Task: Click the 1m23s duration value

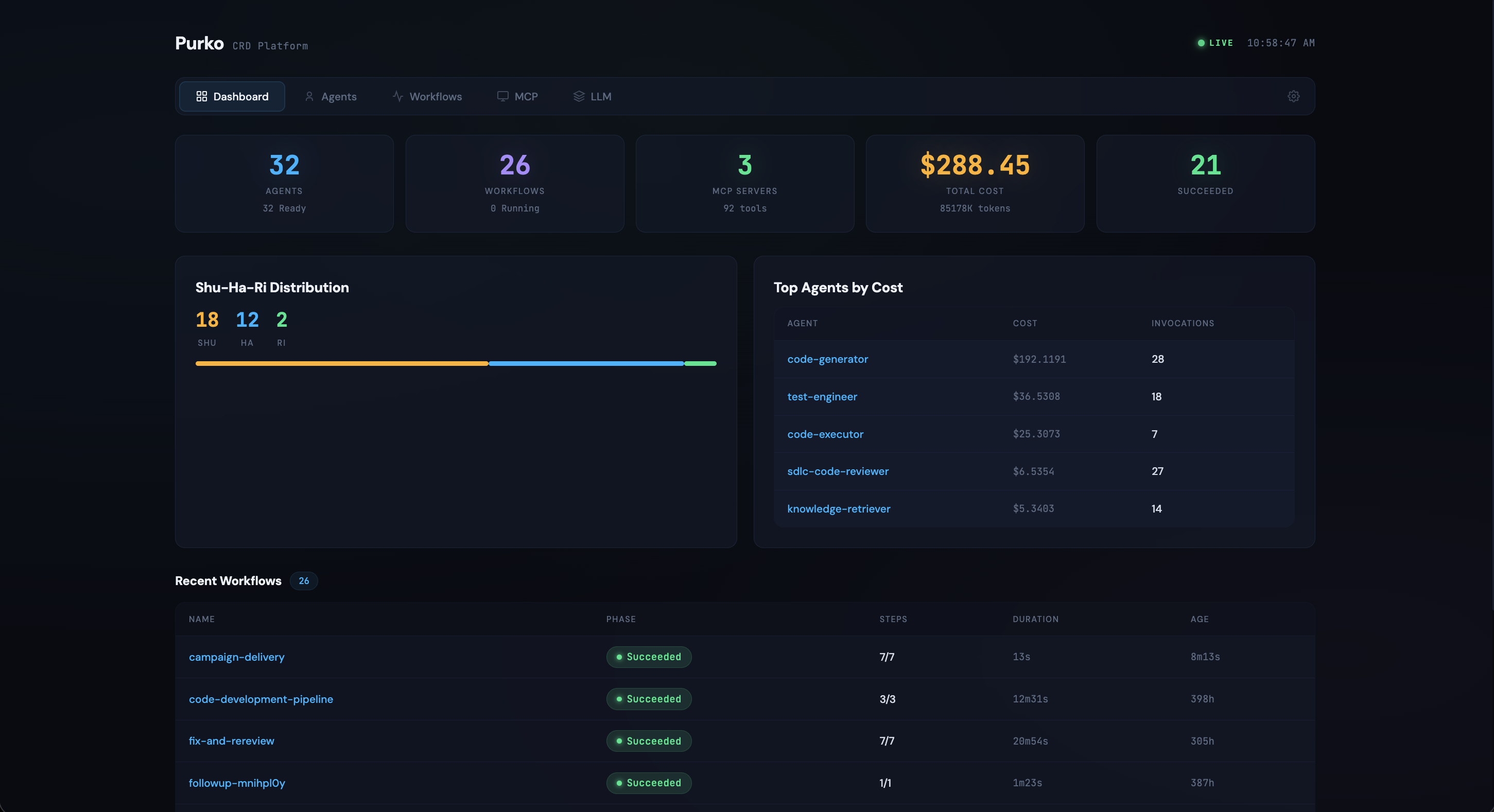Action: tap(1027, 783)
